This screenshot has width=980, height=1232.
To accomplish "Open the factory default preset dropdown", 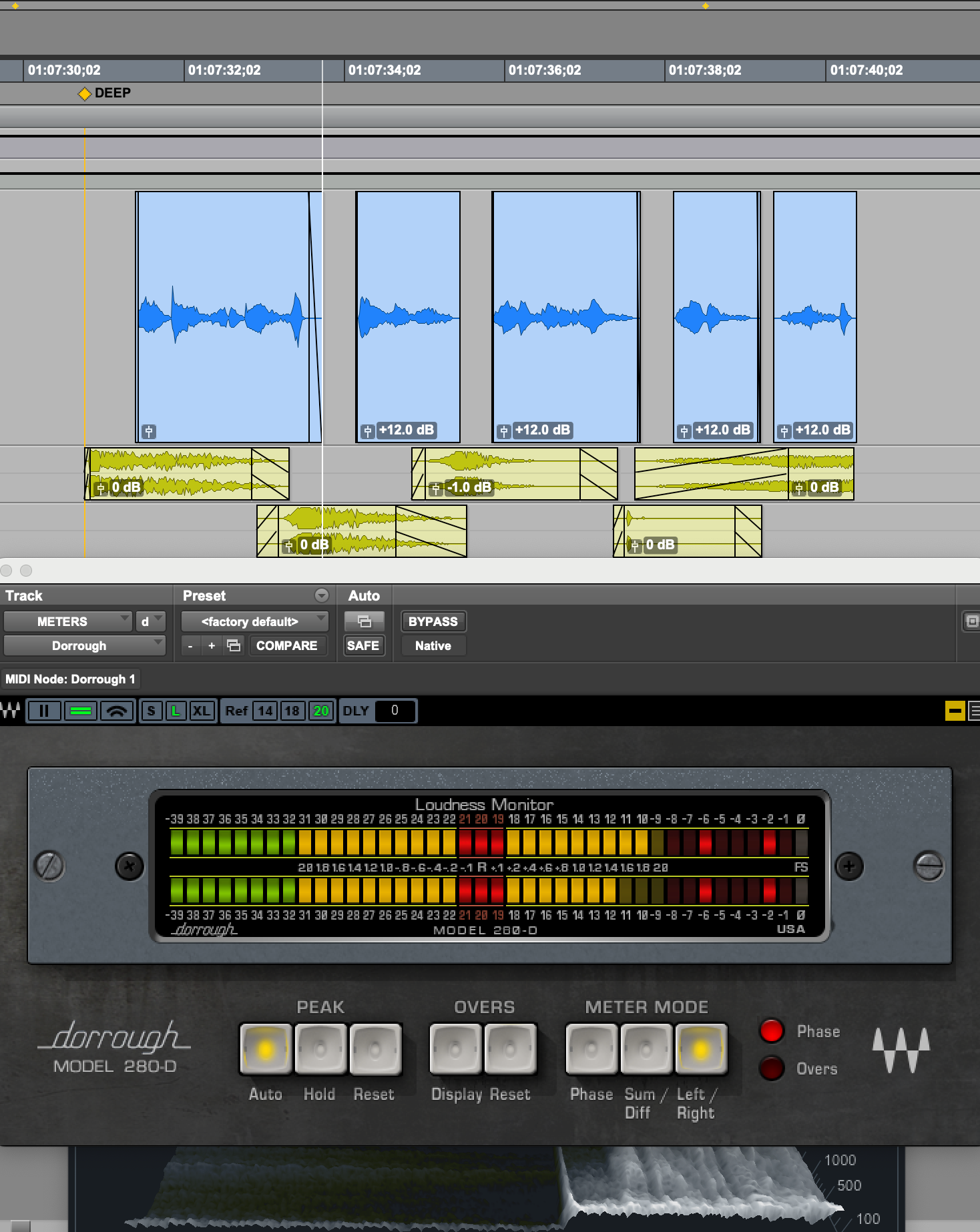I will point(254,621).
